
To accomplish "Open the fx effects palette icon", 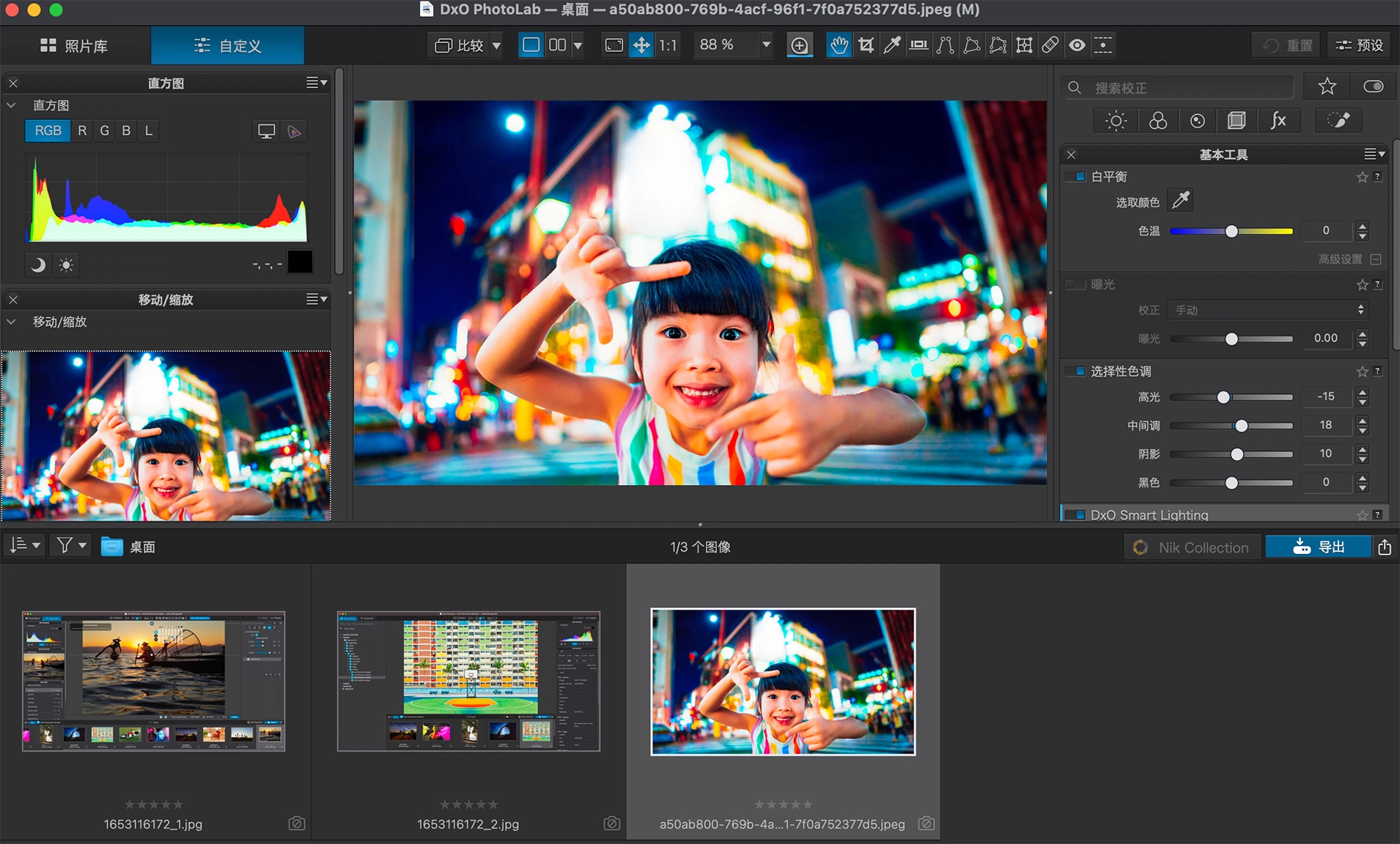I will click(1278, 121).
